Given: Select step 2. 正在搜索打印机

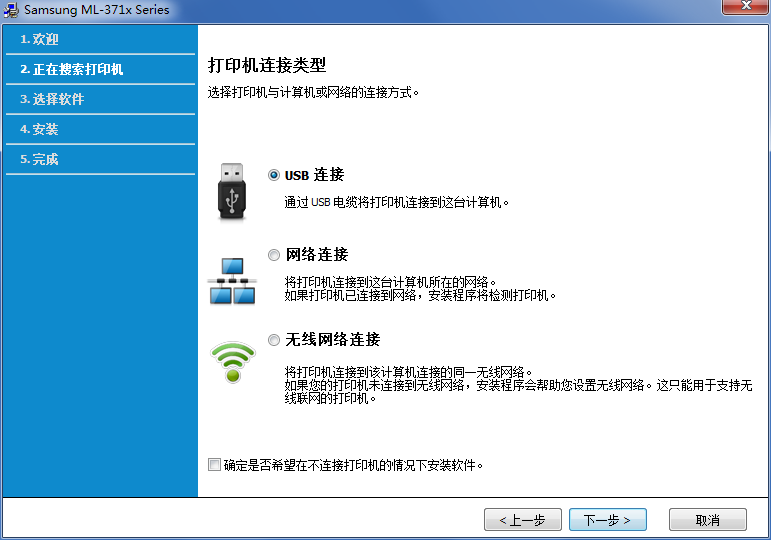Looking at the screenshot, I should coord(100,69).
